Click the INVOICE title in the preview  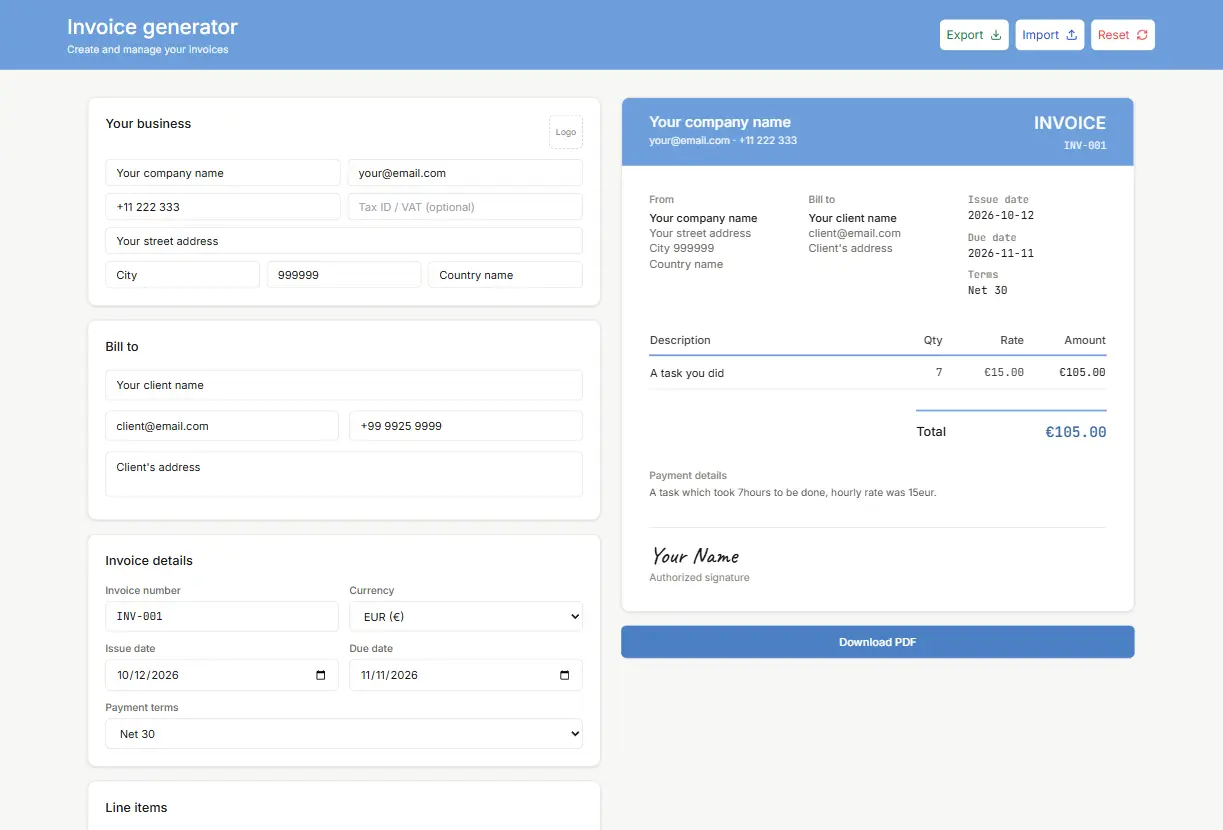click(x=1069, y=123)
